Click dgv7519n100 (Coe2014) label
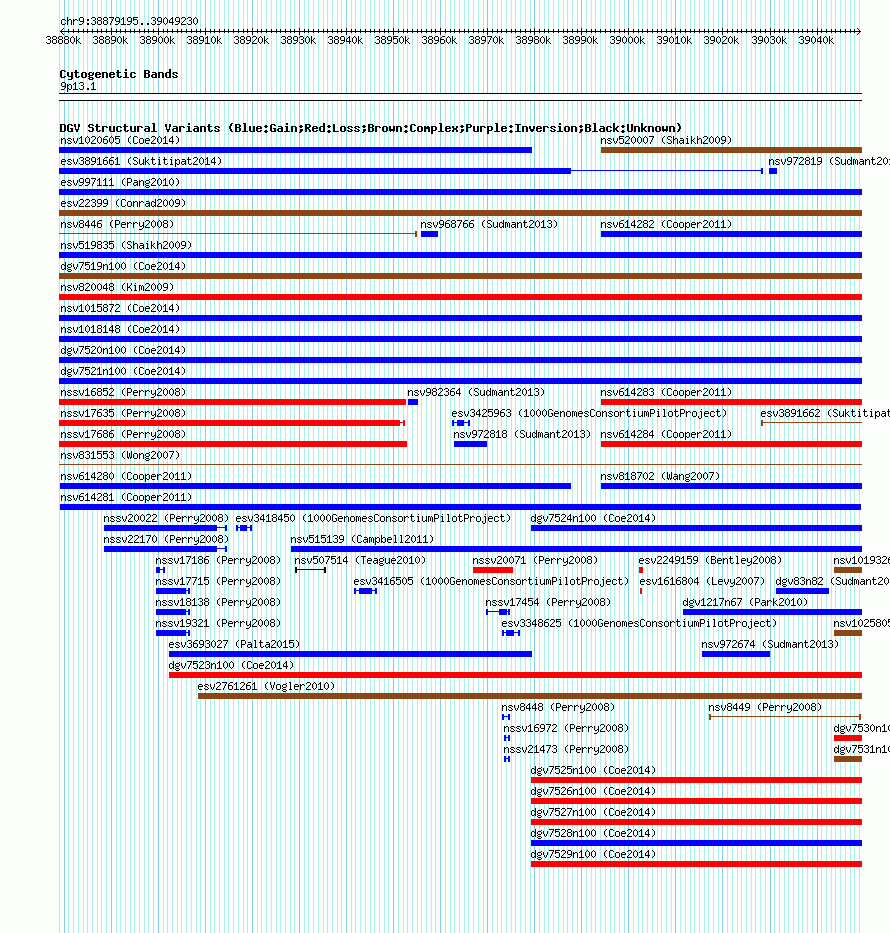The height and width of the screenshot is (933, 890). [x=123, y=267]
